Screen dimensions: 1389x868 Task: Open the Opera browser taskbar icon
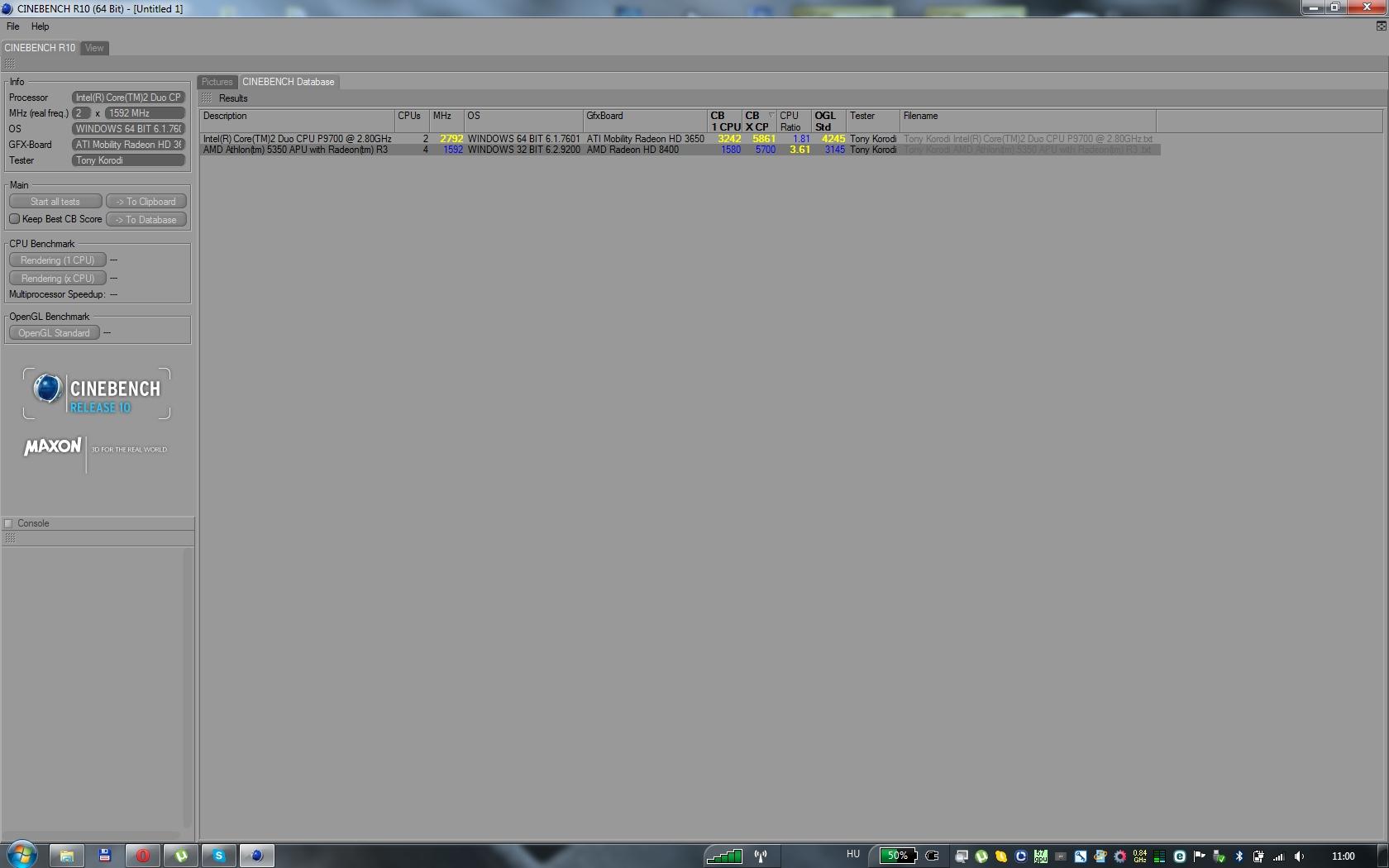pyautogui.click(x=143, y=856)
